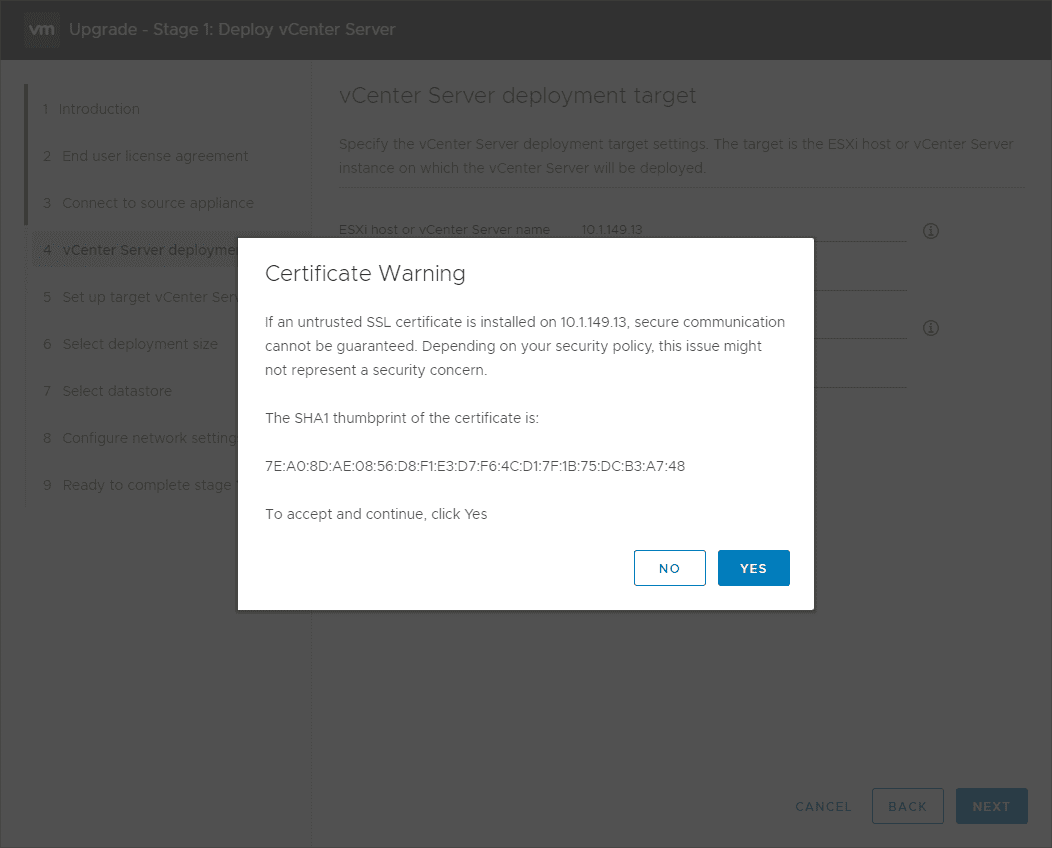Click NO to reject the certificate
This screenshot has width=1052, height=848.
click(669, 568)
